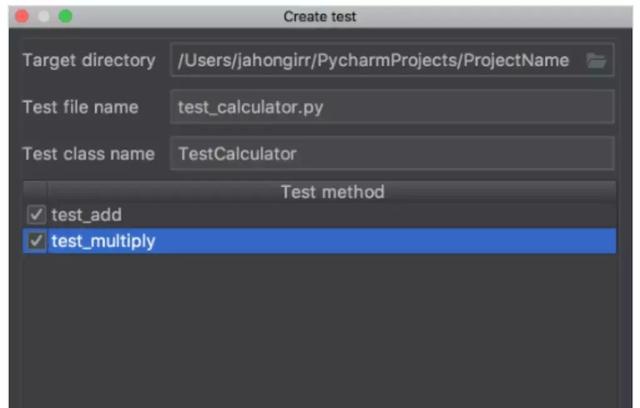Click the Test class name label

[x=89, y=154]
